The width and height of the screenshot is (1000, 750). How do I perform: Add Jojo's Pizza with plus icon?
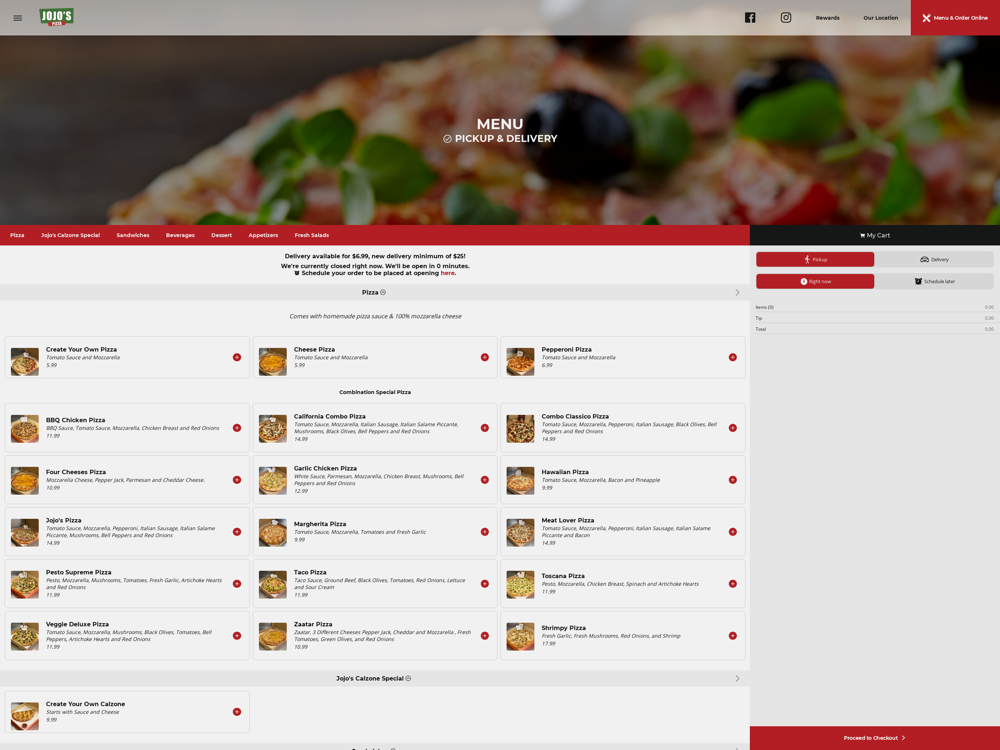coord(237,532)
